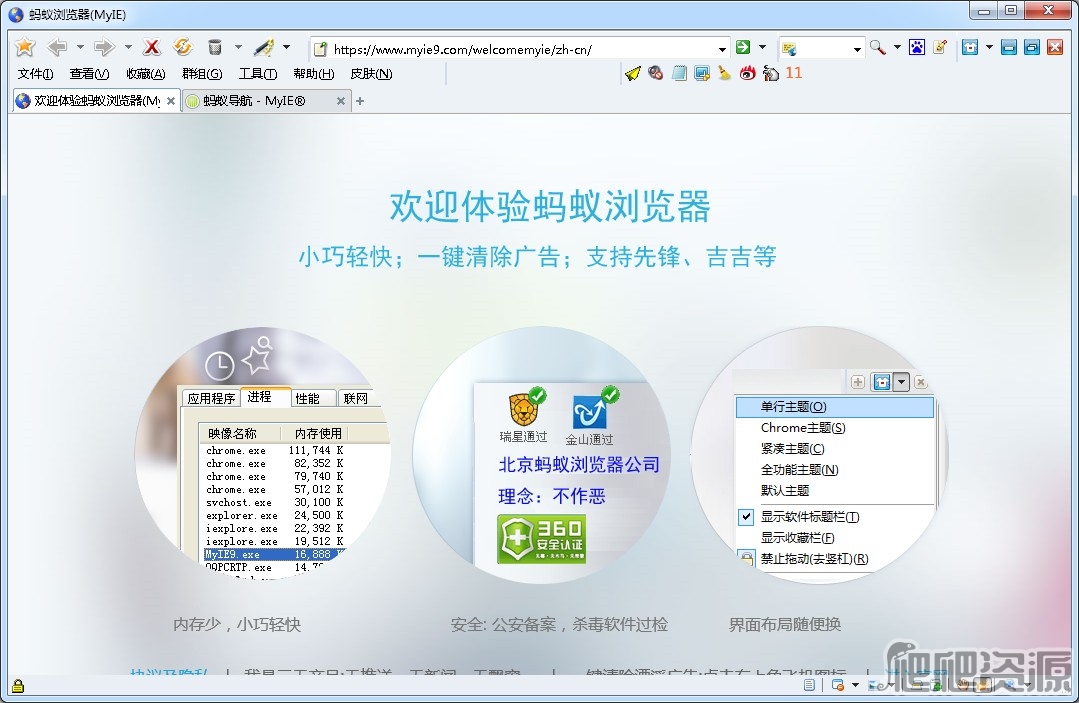Click the blue layout theme icon

pyautogui.click(x=970, y=47)
